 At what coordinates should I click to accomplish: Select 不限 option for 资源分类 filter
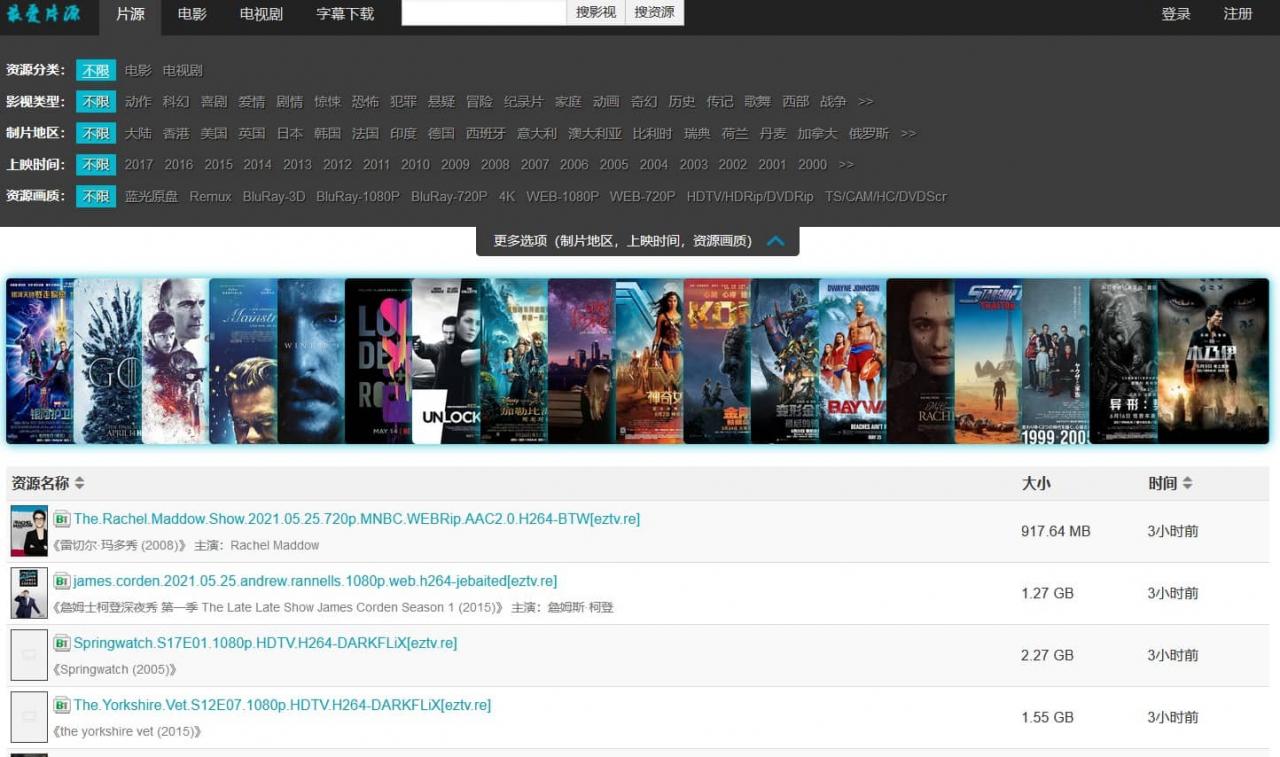coord(96,70)
